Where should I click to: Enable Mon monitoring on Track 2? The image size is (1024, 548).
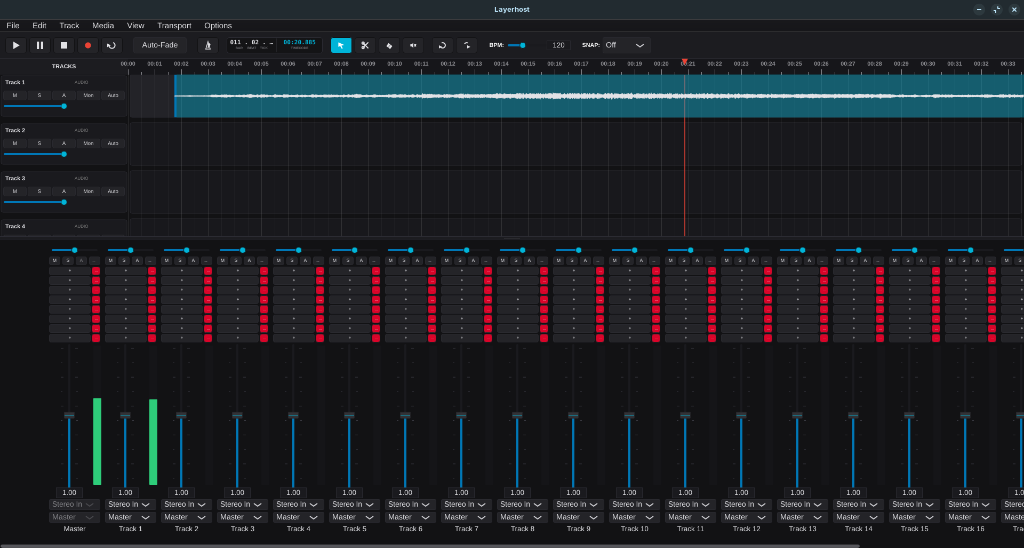tap(88, 143)
